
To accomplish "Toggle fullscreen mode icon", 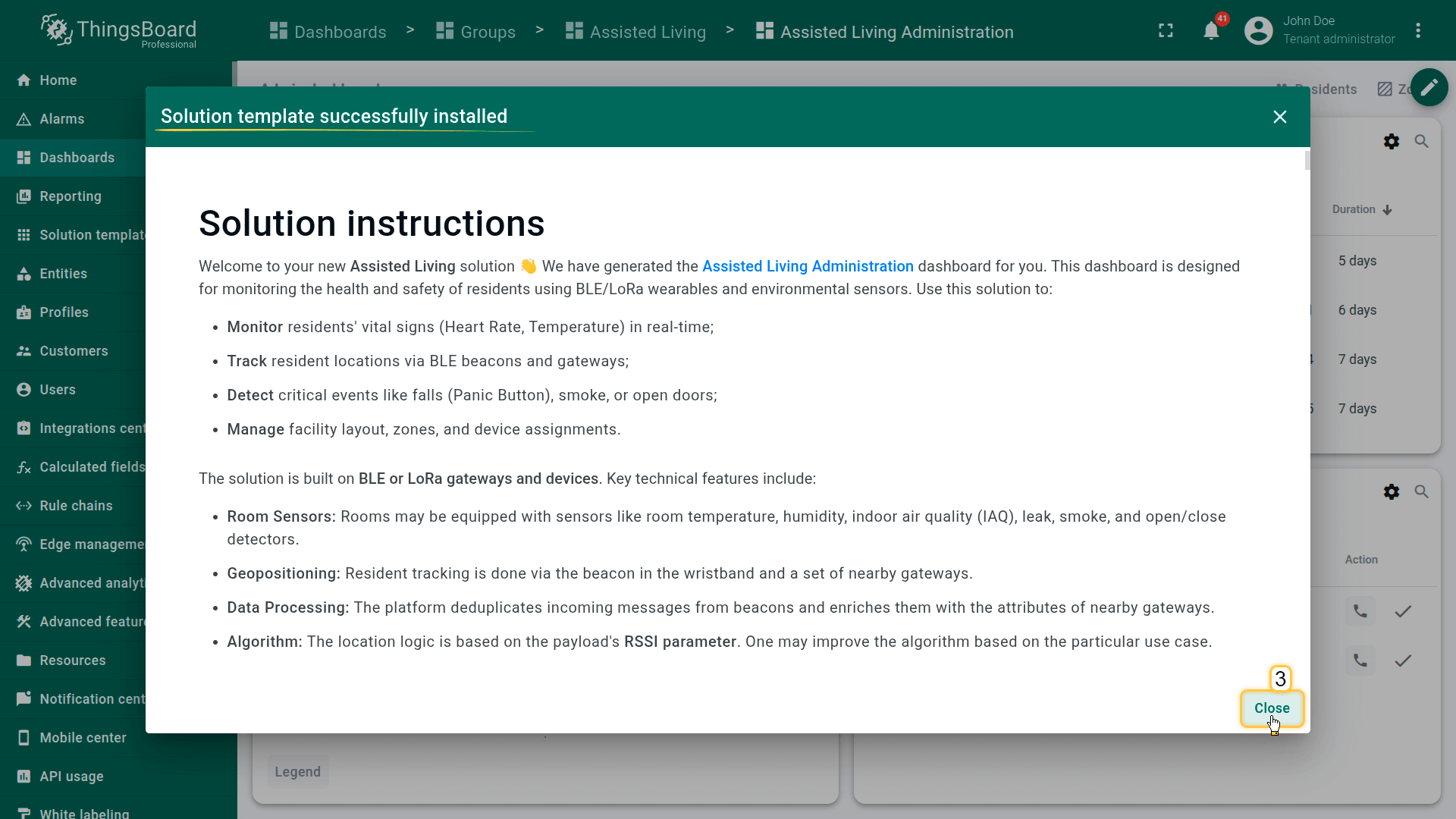I will click(1166, 31).
